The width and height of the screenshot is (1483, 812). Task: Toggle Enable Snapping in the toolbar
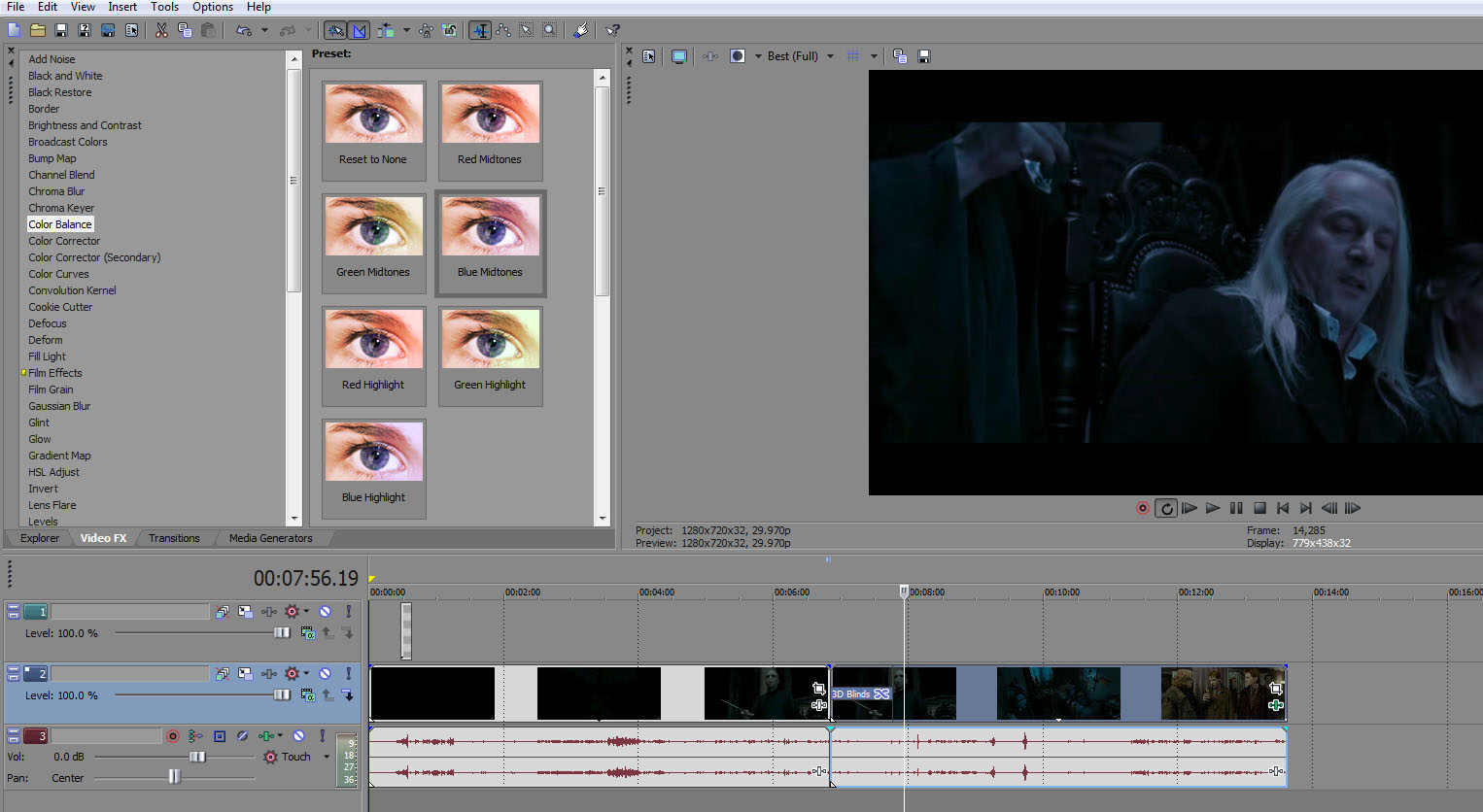pyautogui.click(x=334, y=30)
